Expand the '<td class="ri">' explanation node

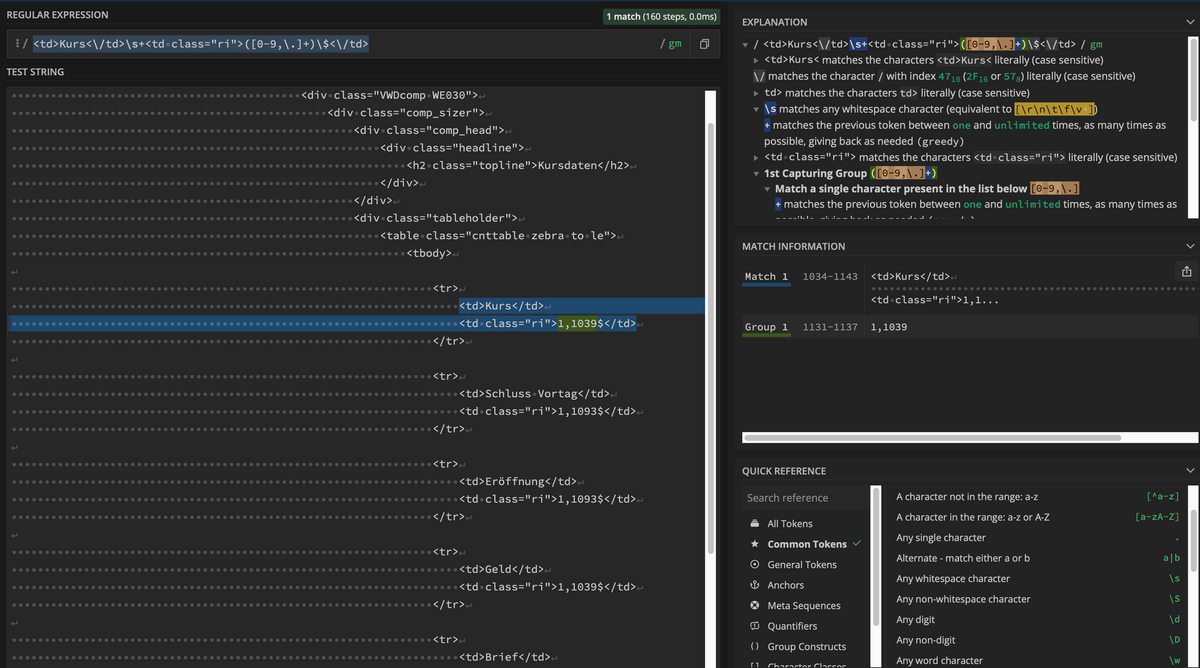756,157
